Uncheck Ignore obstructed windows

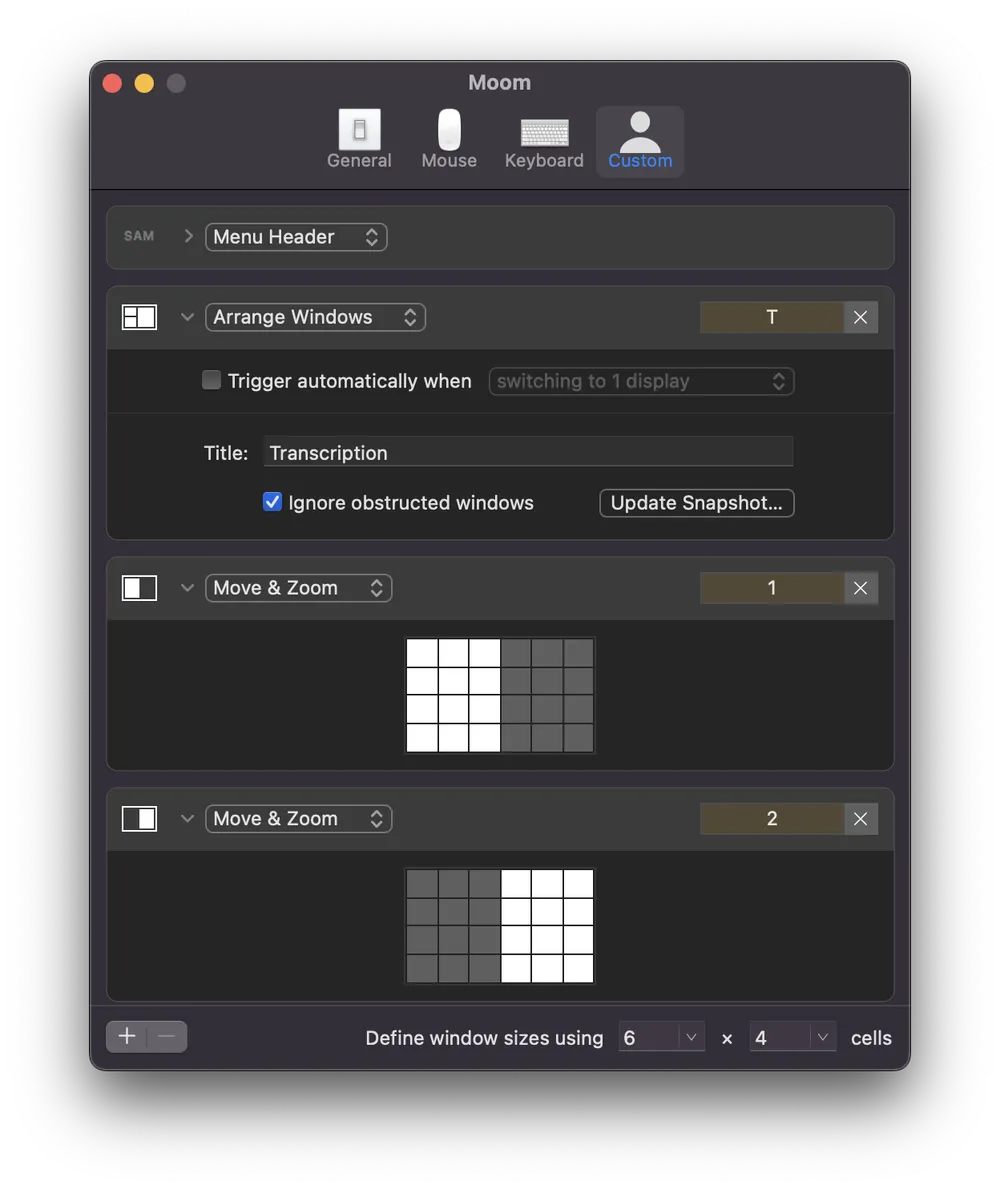pos(272,502)
